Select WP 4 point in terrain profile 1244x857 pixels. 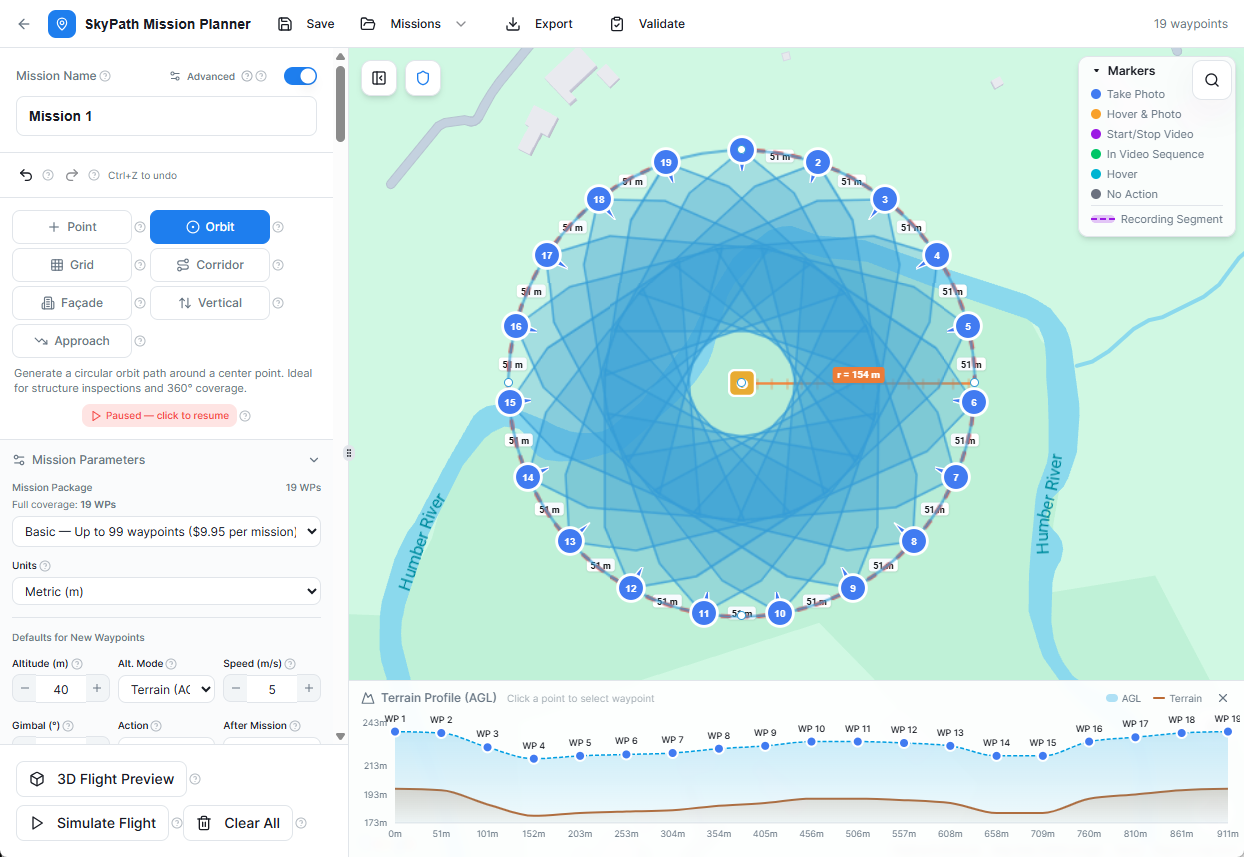[534, 759]
